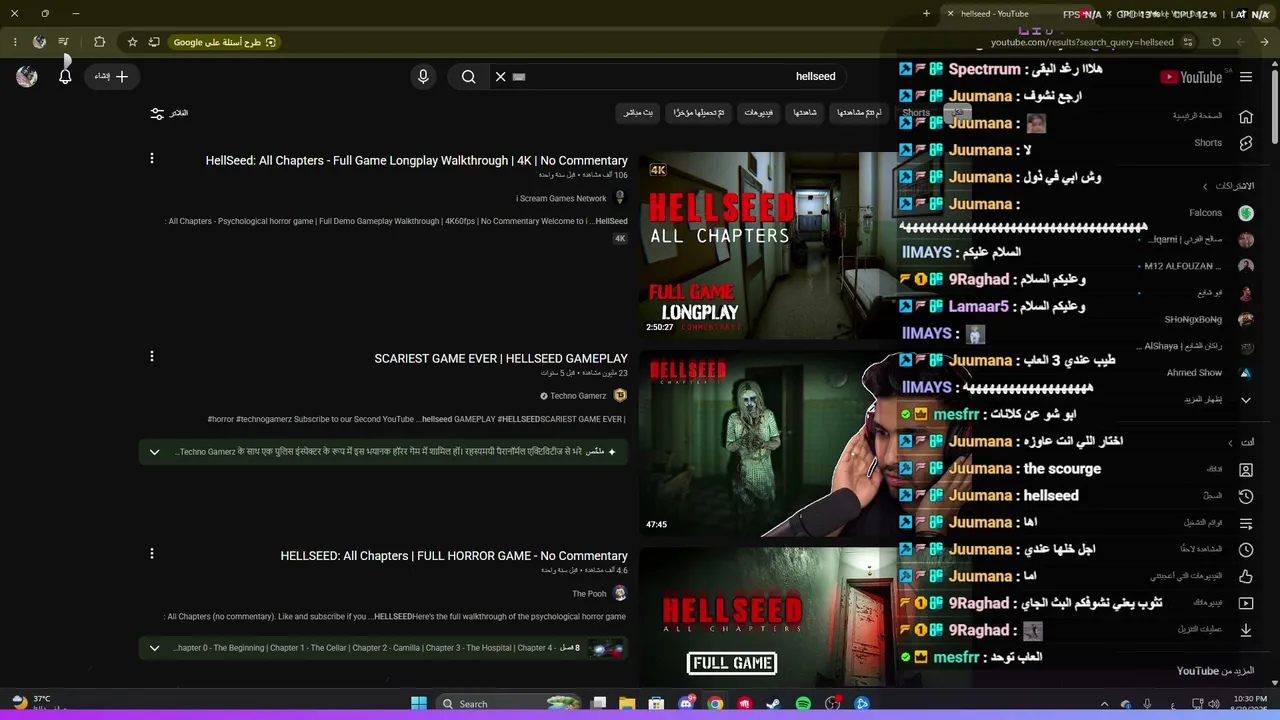Open options menu for FULL HORROR GAME video
1280x720 pixels.
point(152,553)
